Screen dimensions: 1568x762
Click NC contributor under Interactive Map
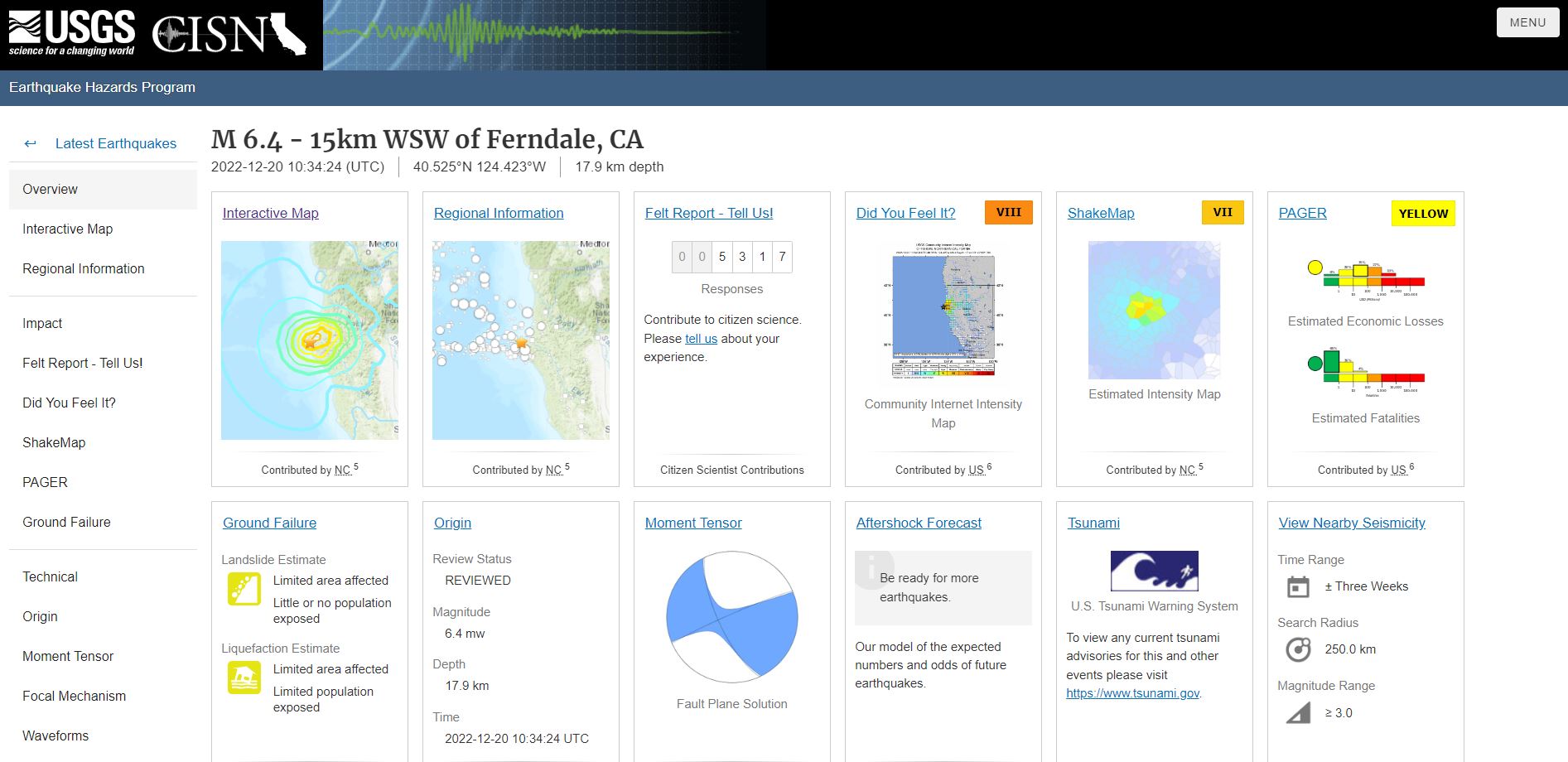point(342,470)
